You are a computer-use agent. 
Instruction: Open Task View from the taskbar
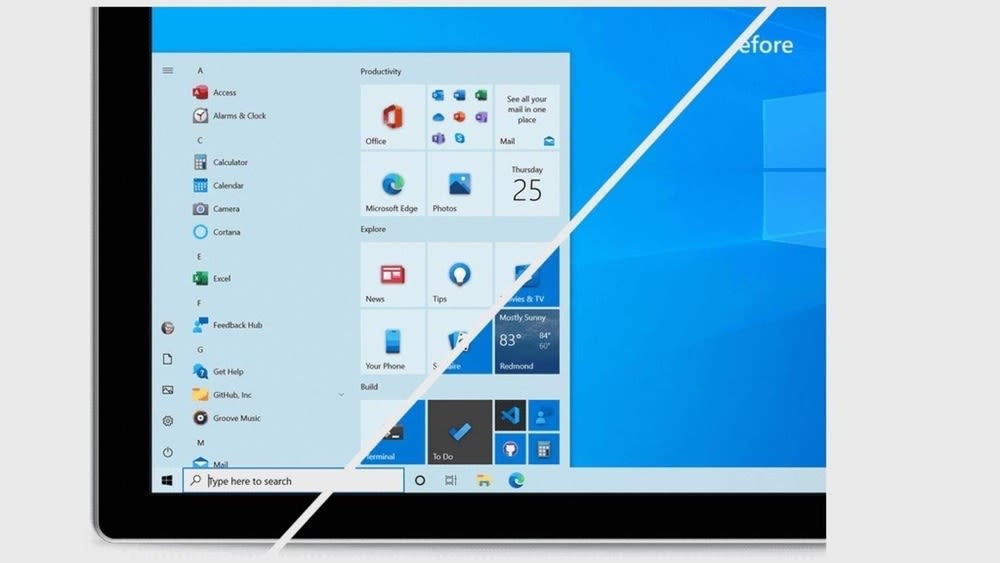coord(451,481)
